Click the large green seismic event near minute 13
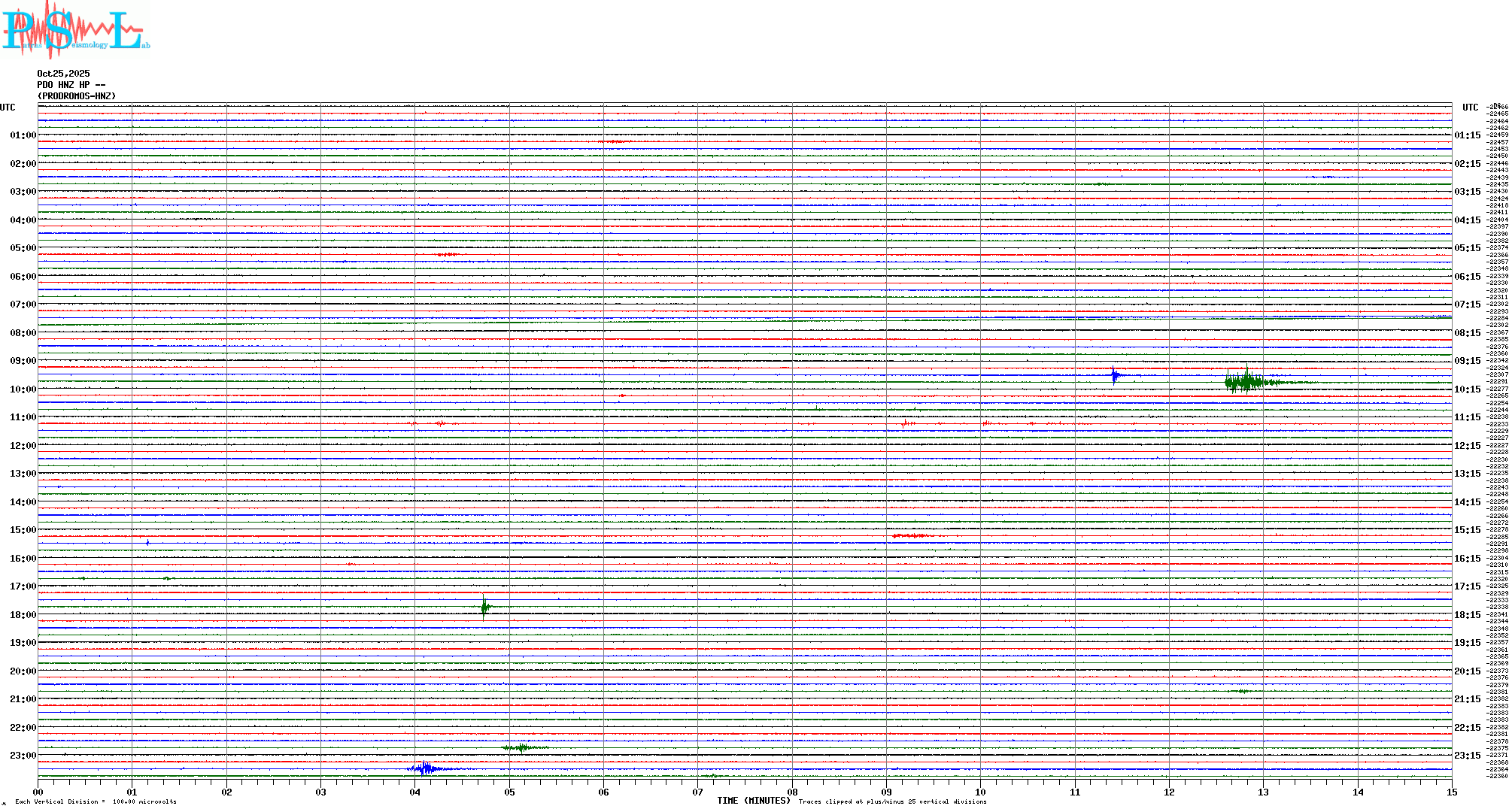 tap(1247, 382)
